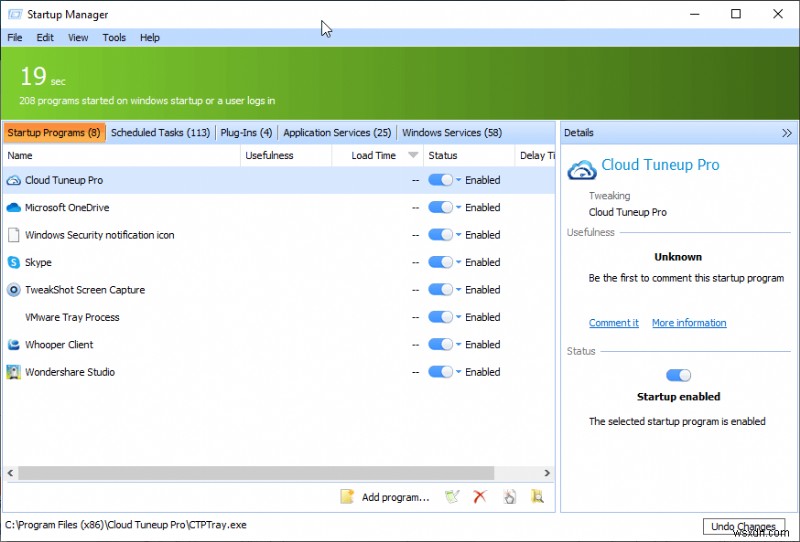Screen dimensions: 800x542
Task: Disable Microsoft OneDrive startup switch
Action: (440, 208)
